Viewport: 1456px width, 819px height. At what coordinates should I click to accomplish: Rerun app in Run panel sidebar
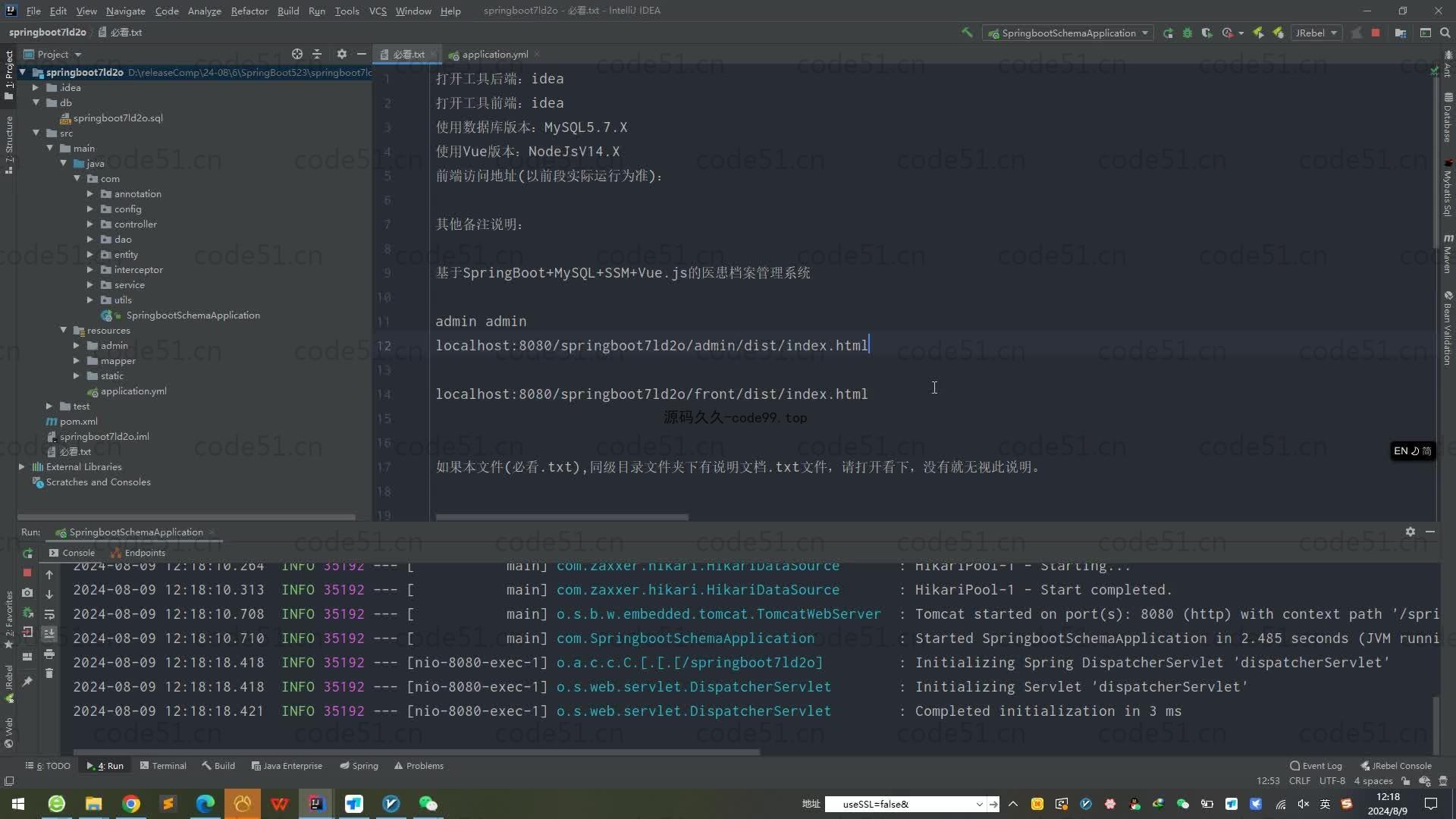pos(27,553)
